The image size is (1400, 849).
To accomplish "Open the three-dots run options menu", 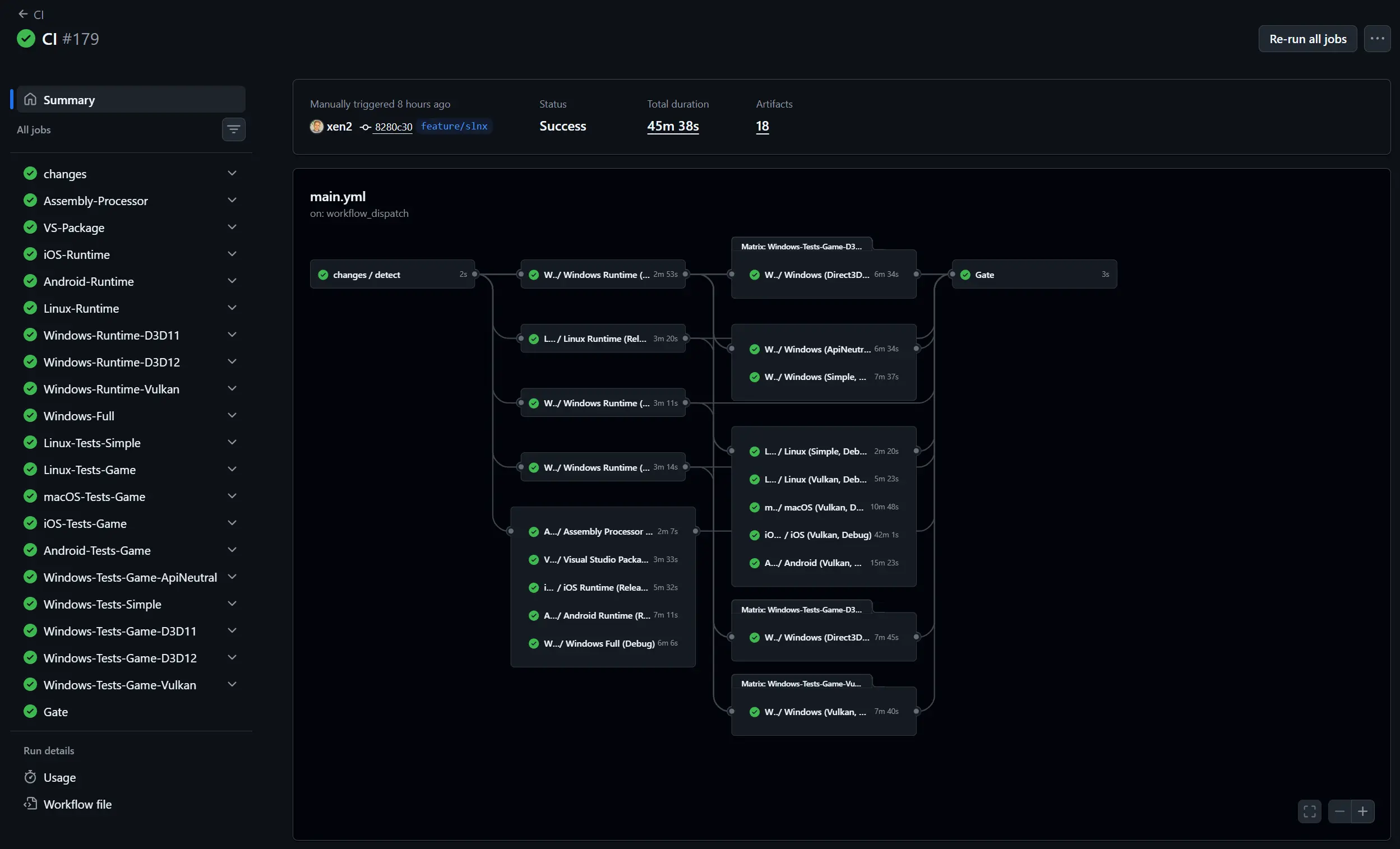I will [1377, 39].
